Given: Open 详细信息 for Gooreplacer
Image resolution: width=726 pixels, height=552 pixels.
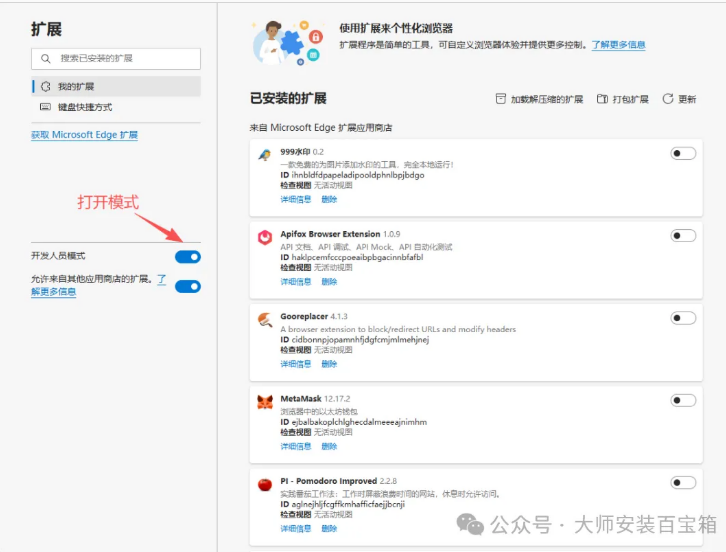Looking at the screenshot, I should coord(296,364).
